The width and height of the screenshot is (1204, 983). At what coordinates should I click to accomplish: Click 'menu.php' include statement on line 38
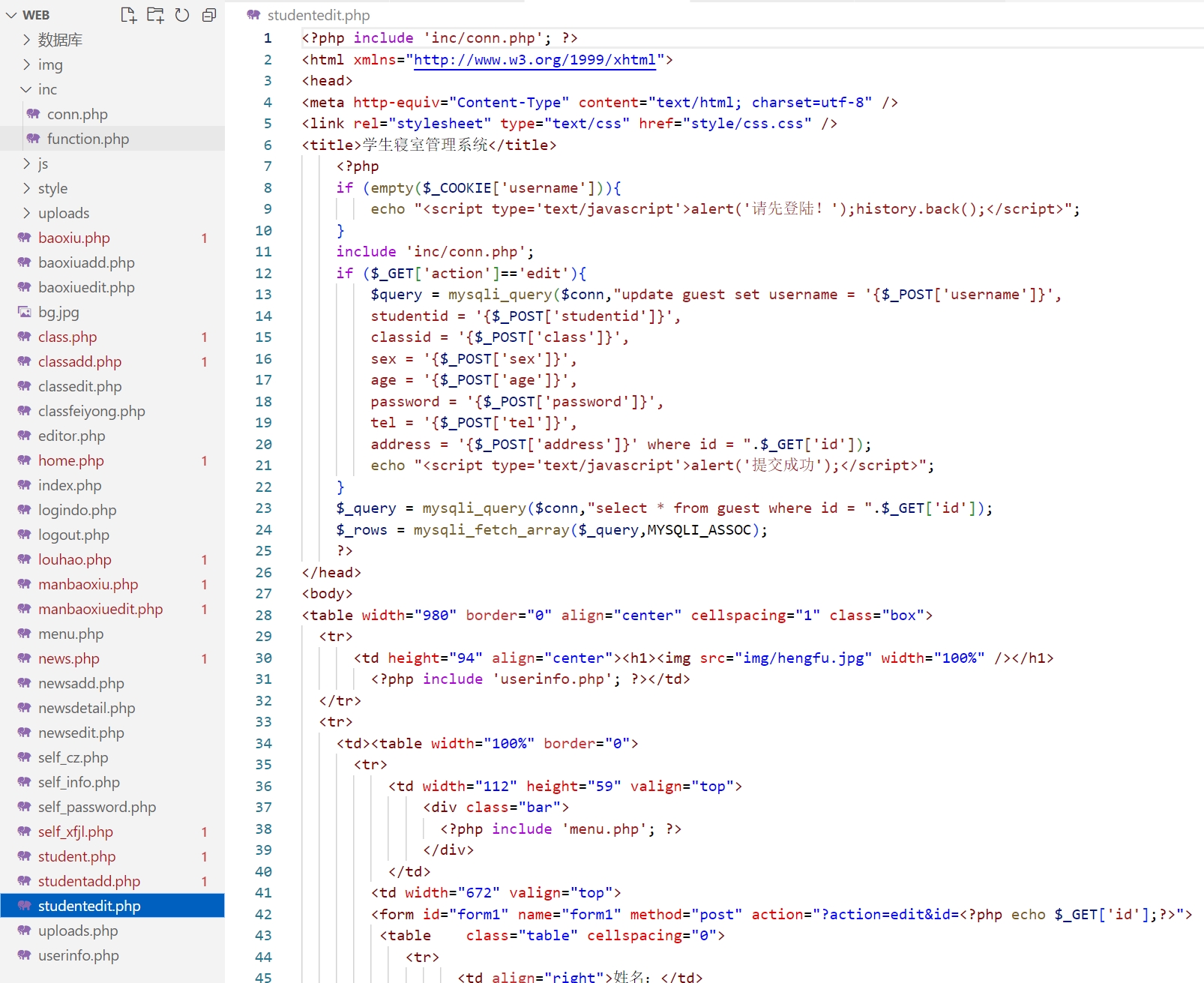(561, 829)
